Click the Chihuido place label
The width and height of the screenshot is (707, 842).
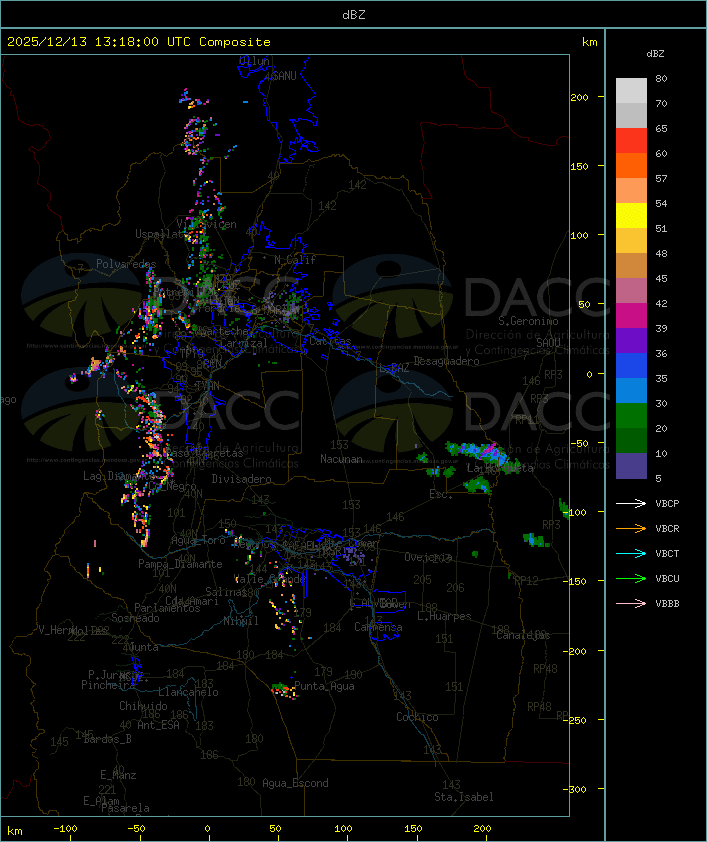coord(143,706)
